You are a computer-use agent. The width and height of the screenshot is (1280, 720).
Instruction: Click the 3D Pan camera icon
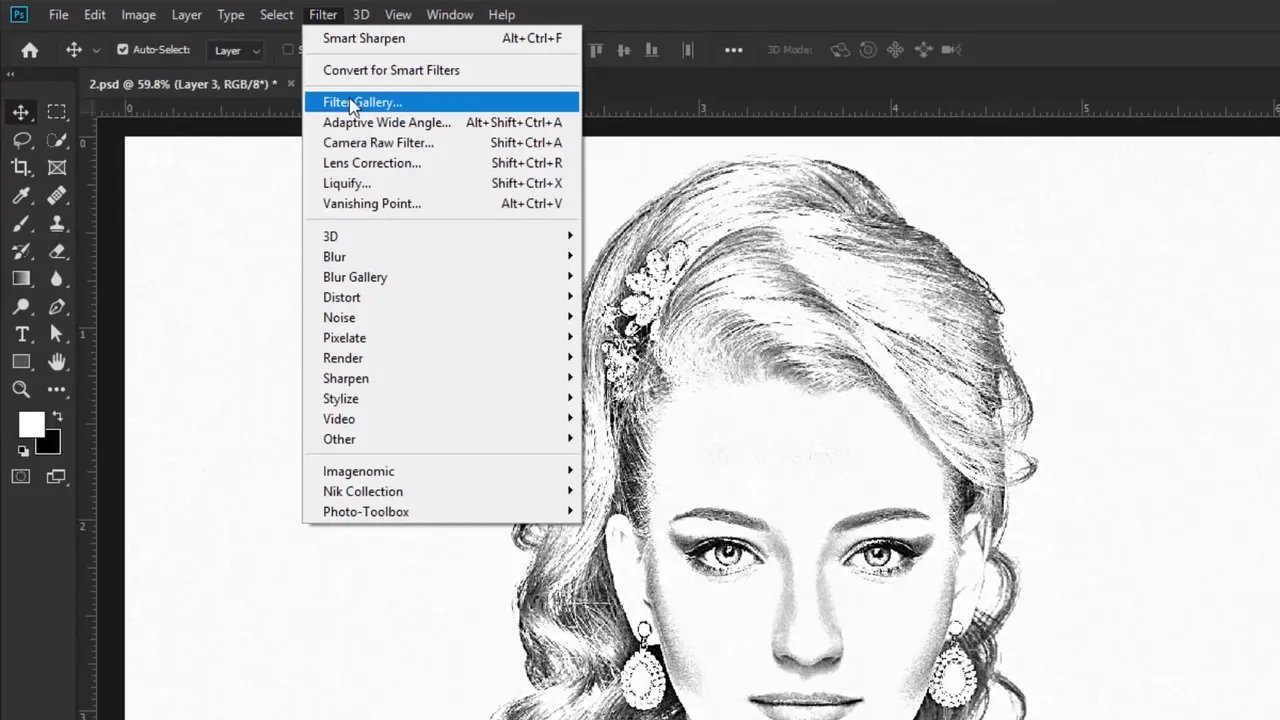click(895, 50)
